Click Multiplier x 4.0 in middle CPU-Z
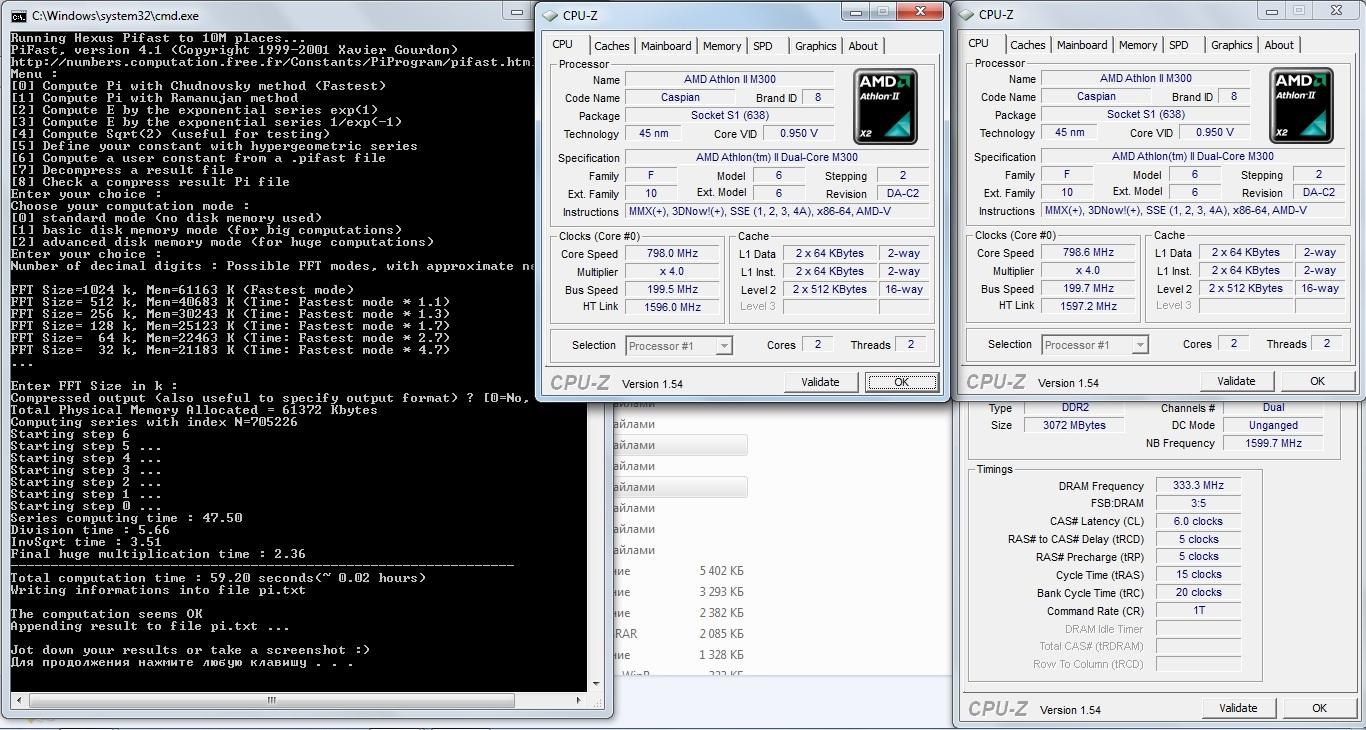Screen dimensions: 1366x730 click(672, 272)
